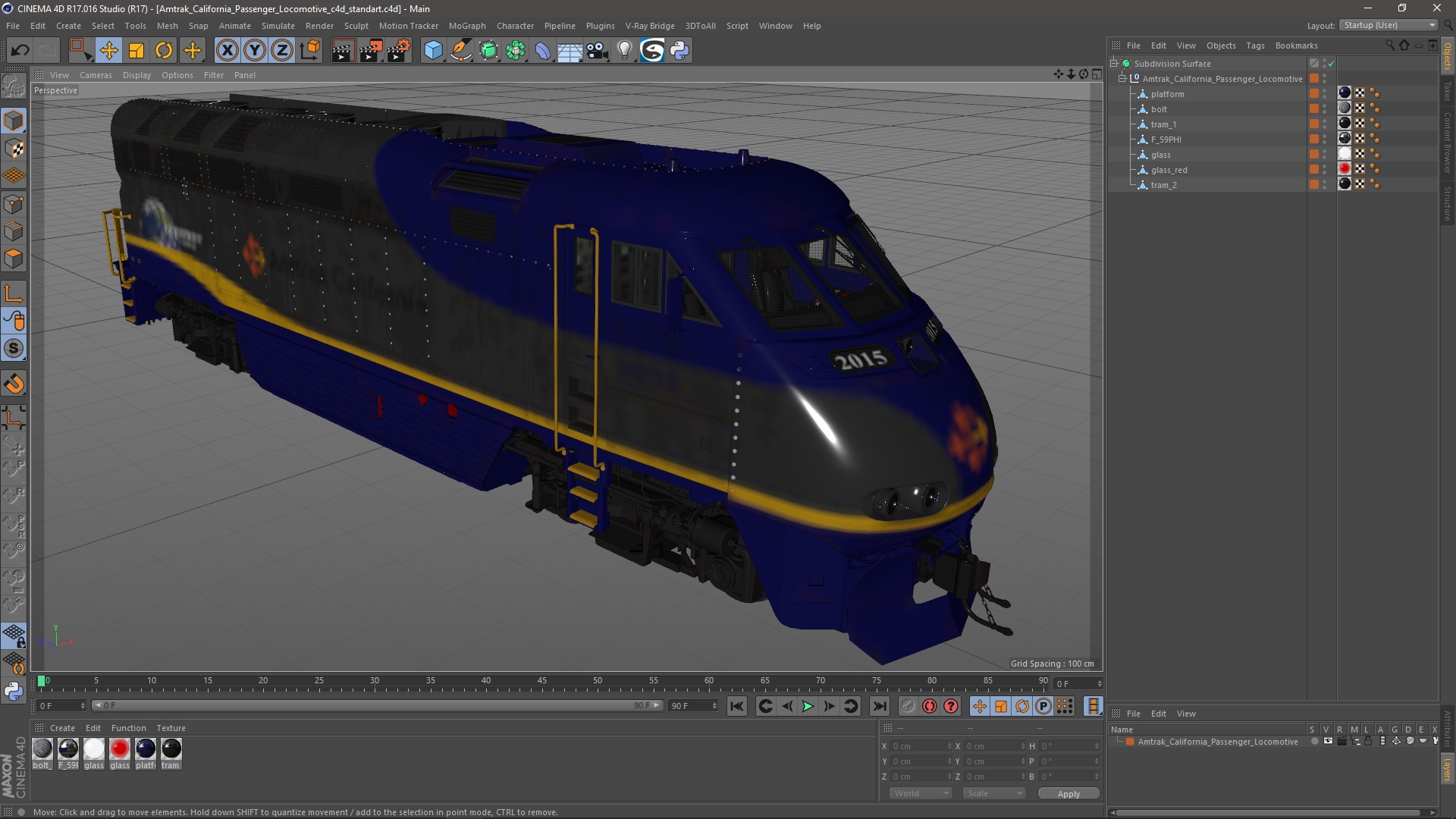The width and height of the screenshot is (1456, 819).
Task: Open Edit Render Settings icon
Action: click(x=399, y=51)
